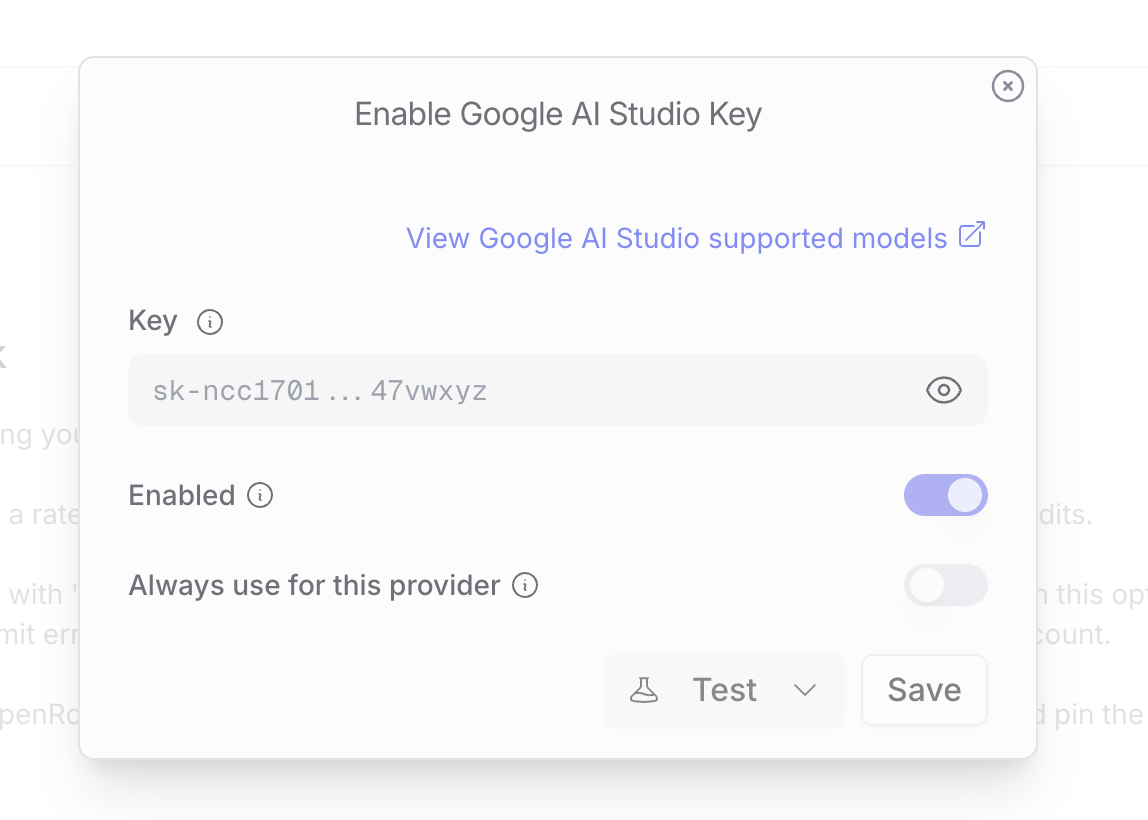
Task: Disable the Enabled toggle
Action: (945, 495)
